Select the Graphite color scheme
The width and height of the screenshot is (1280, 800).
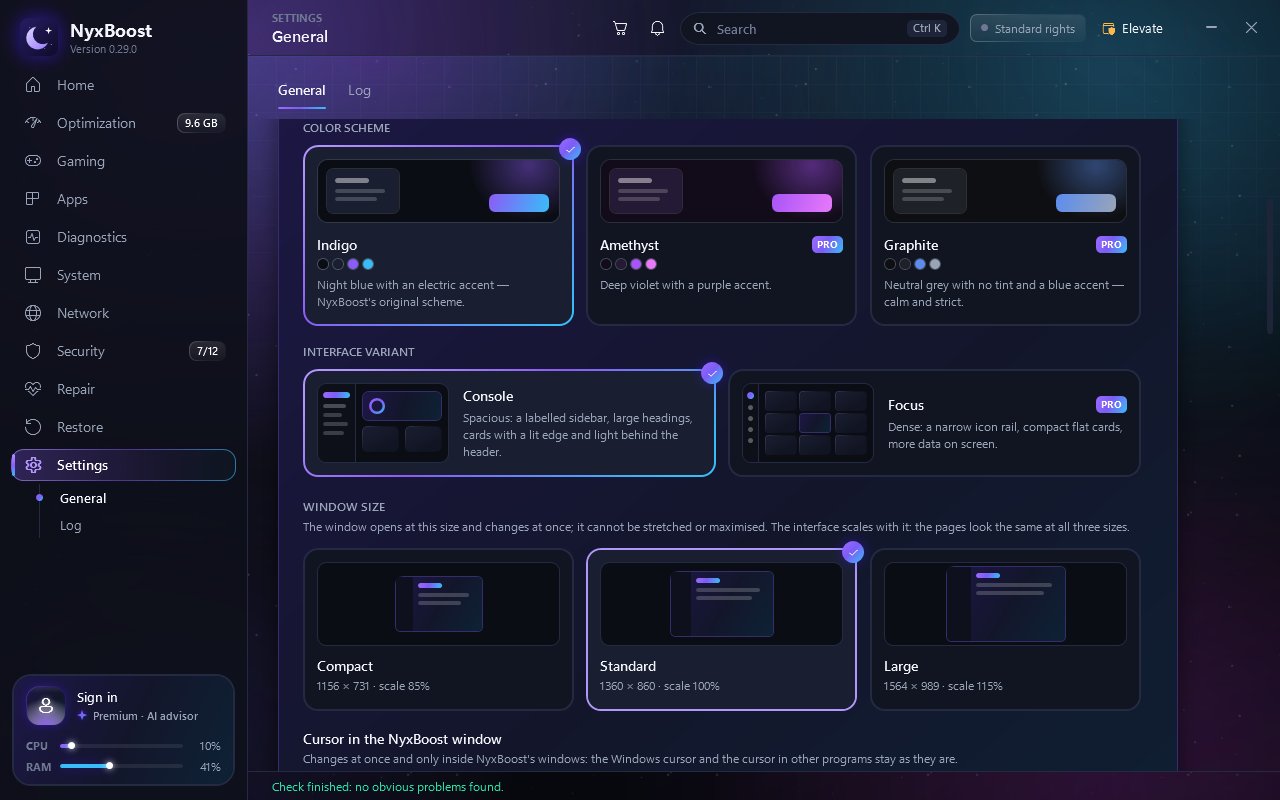tap(1005, 236)
